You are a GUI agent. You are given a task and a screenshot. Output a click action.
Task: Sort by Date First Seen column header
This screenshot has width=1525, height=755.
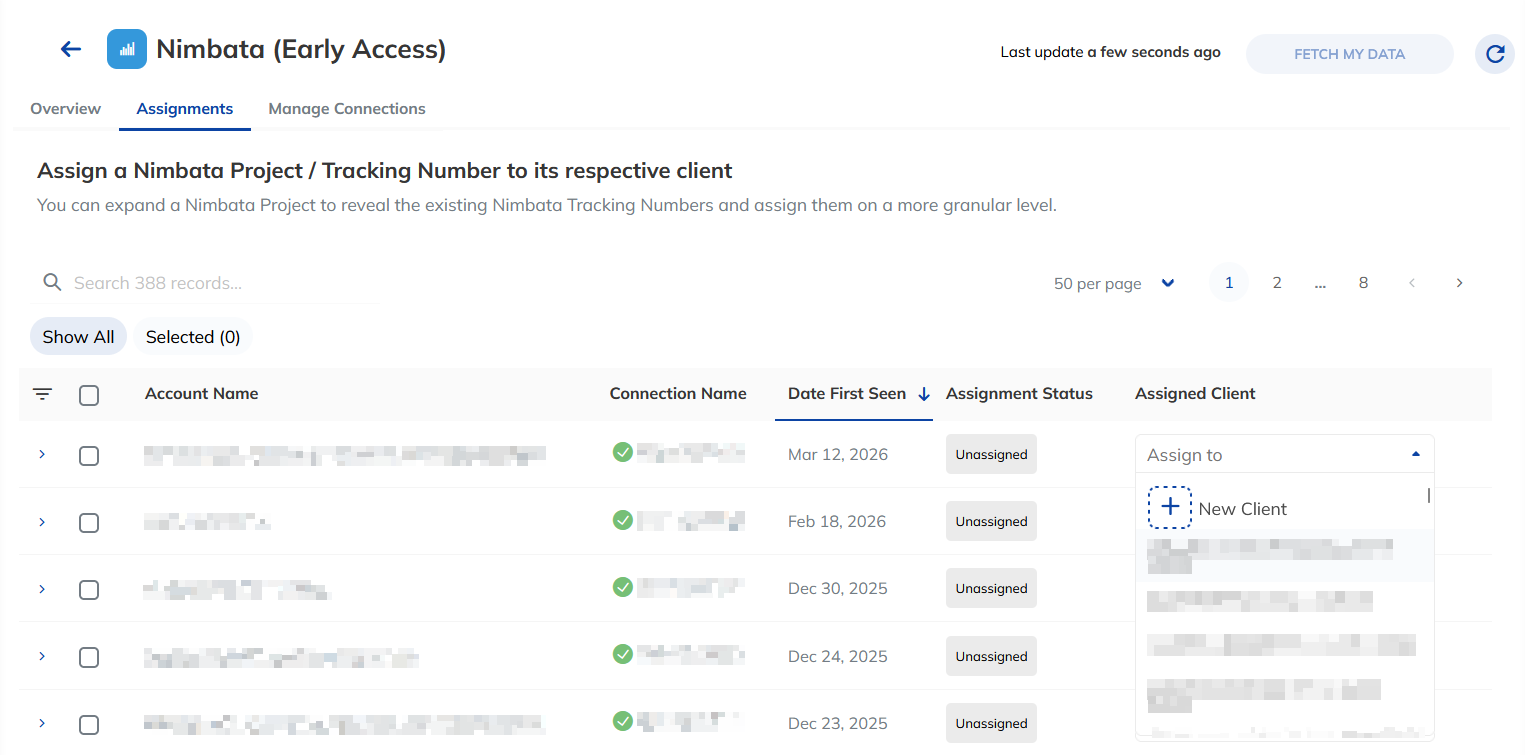point(847,394)
